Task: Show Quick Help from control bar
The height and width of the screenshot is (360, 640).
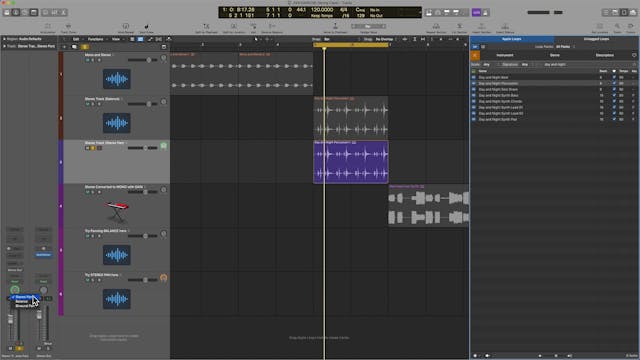Action: (25, 13)
